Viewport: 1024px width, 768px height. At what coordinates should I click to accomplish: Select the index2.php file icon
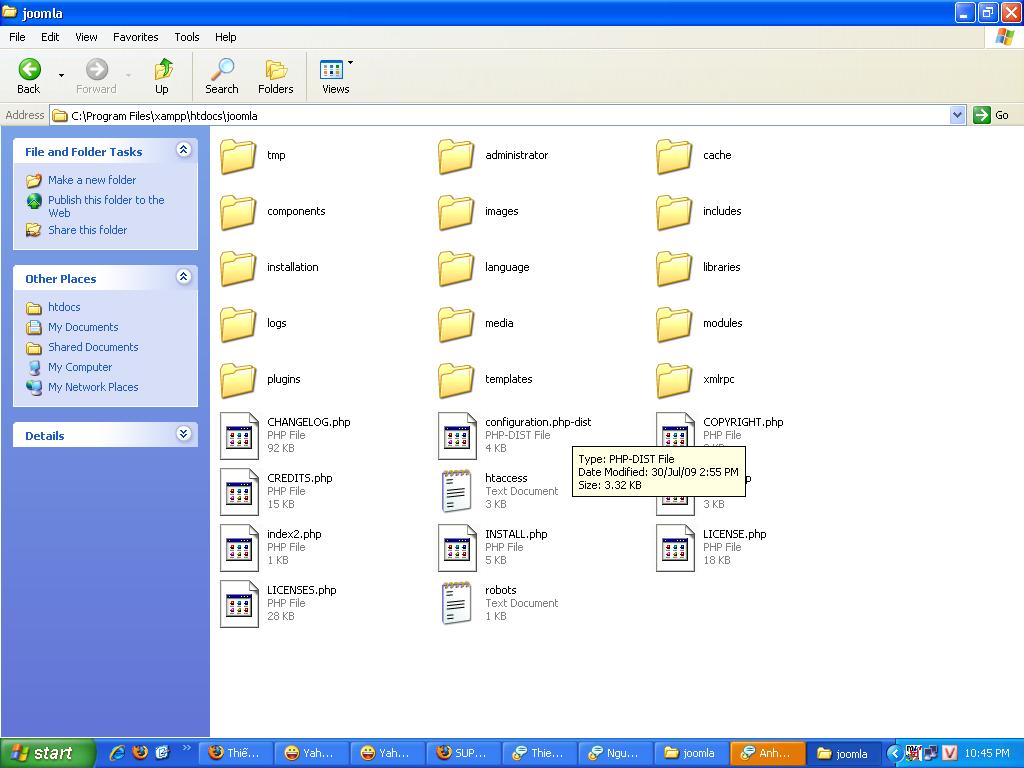pos(239,548)
